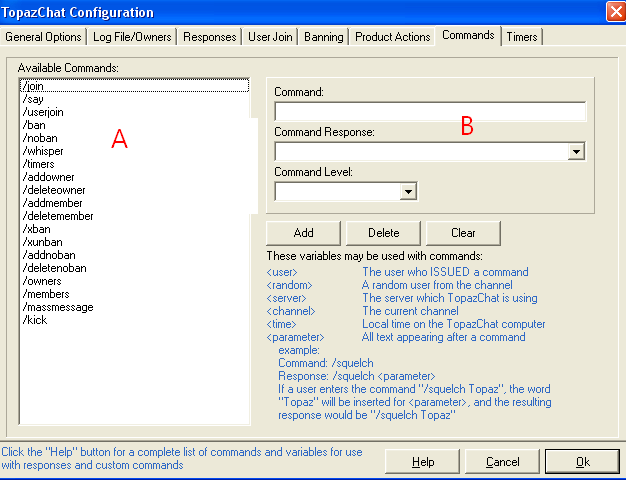Click the Delete command button

[383, 233]
